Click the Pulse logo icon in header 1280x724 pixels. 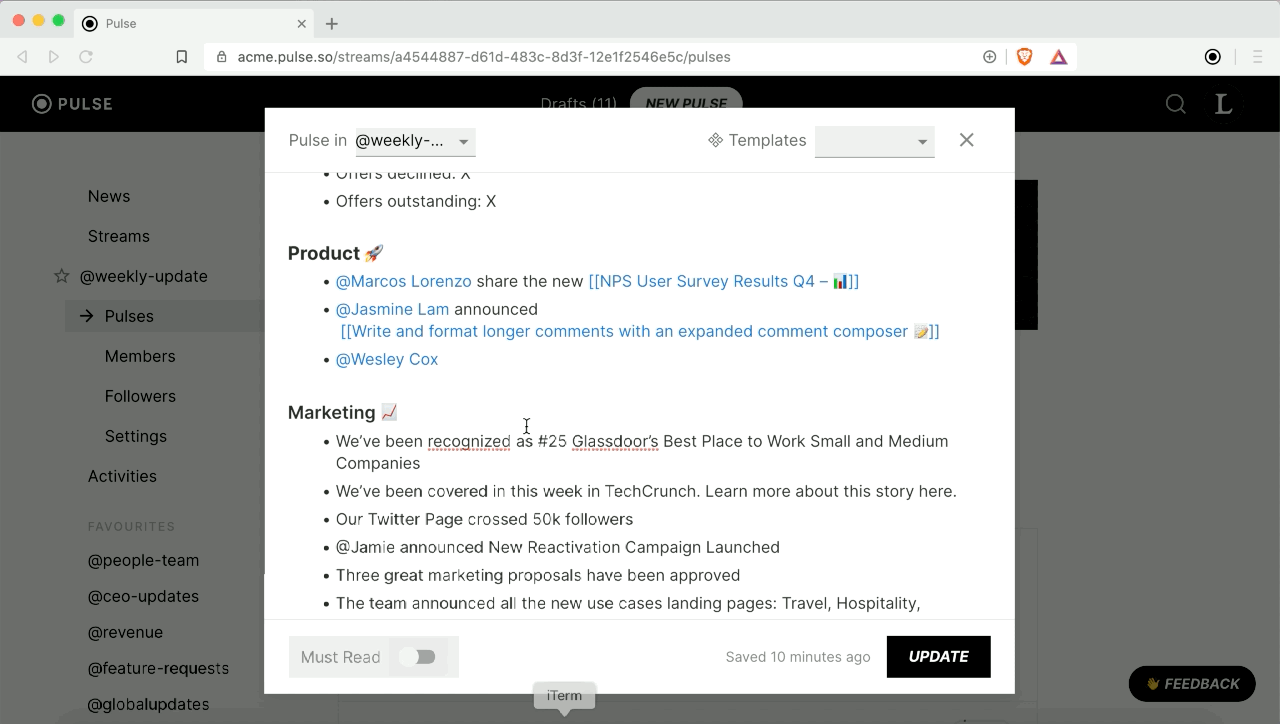point(42,104)
